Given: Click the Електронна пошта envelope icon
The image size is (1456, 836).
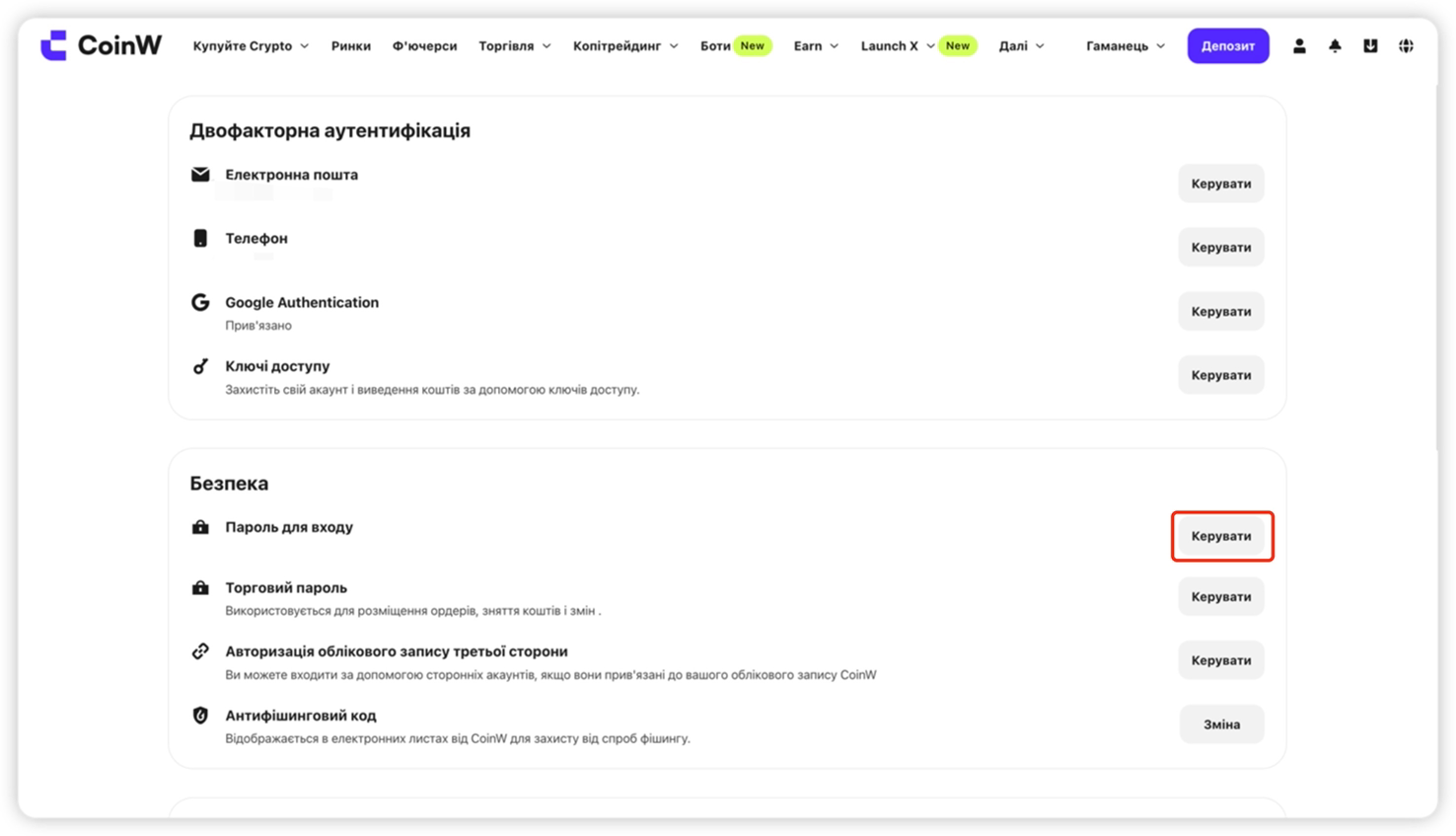Looking at the screenshot, I should tap(200, 175).
